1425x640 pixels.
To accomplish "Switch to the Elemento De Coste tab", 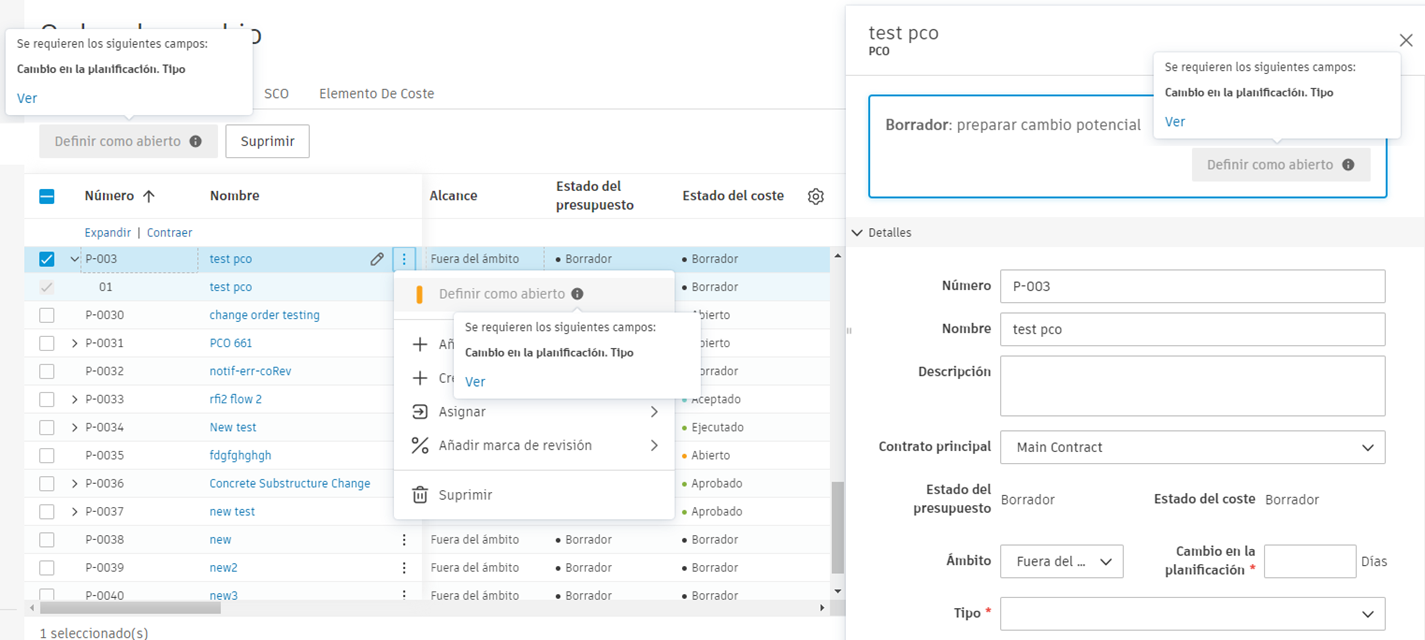I will coord(376,94).
